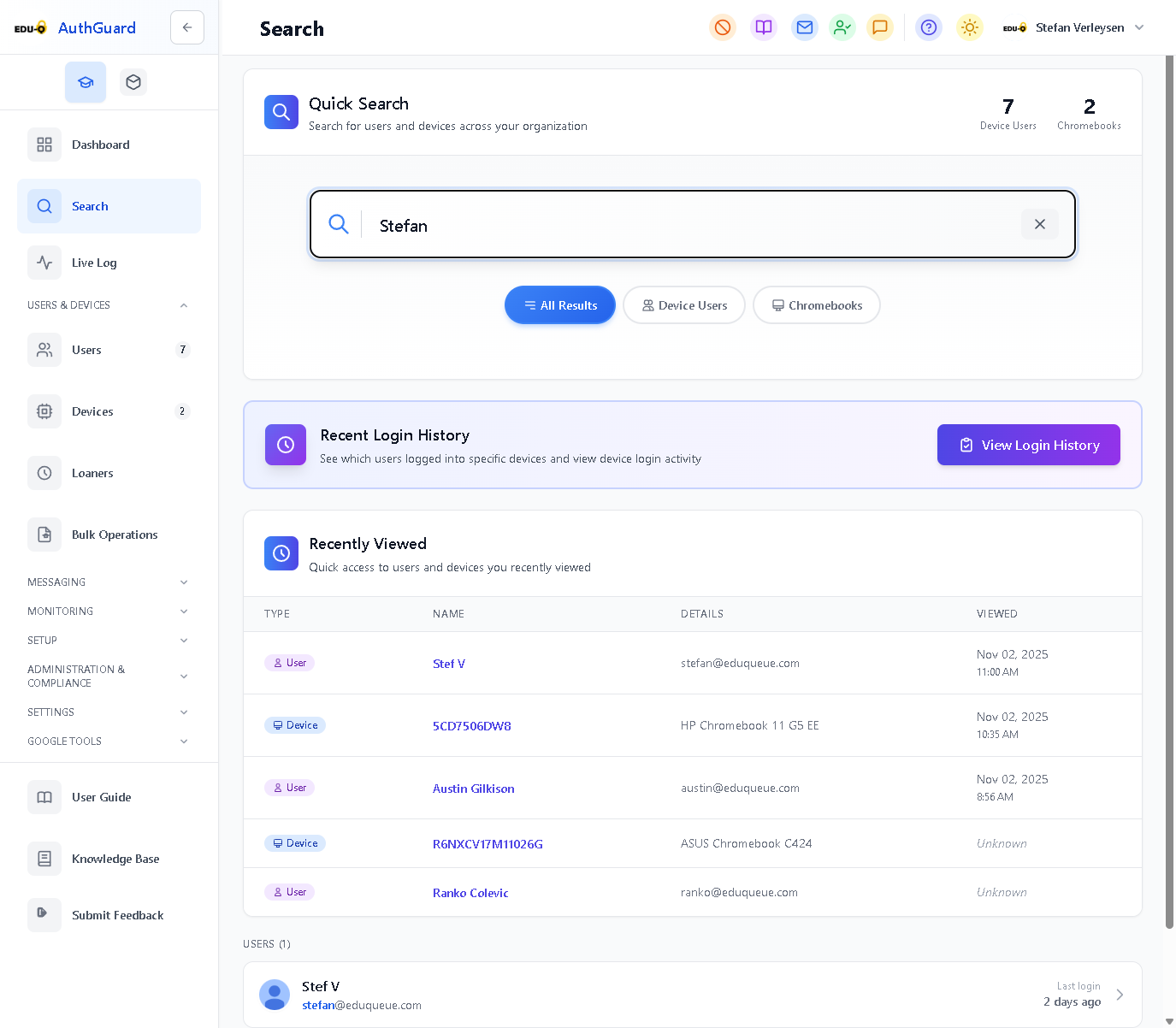Open the purple book icon in header

pyautogui.click(x=764, y=27)
